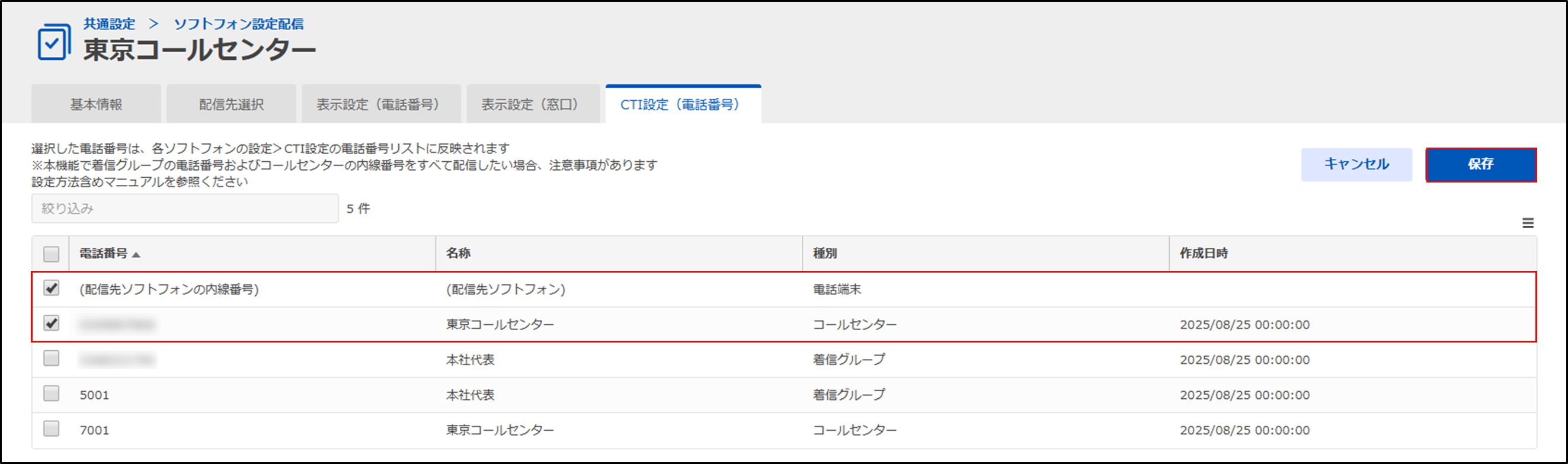
Task: Uncheck the 配信先ソフトフォンの内線番号 row checkbox
Action: click(x=52, y=289)
